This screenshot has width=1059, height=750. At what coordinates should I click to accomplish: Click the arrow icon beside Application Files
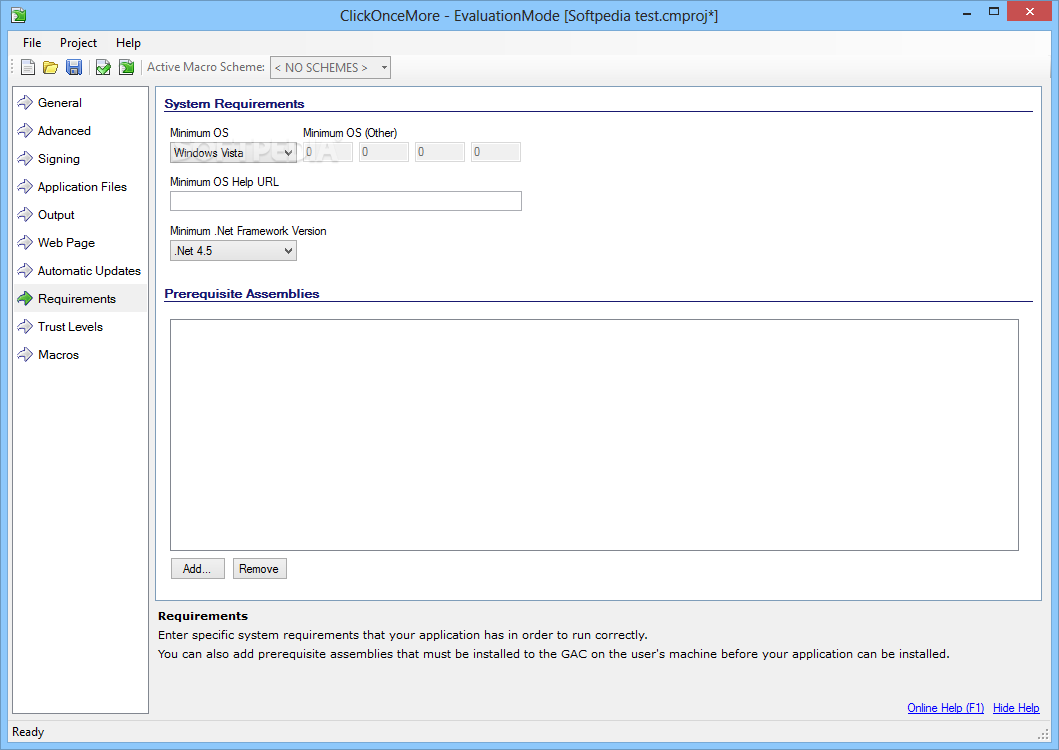coord(25,186)
